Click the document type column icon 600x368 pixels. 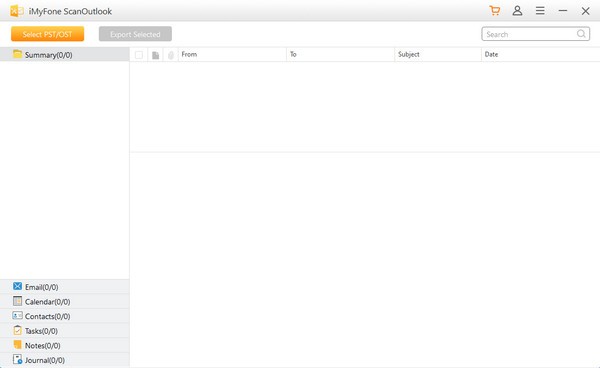[x=155, y=55]
